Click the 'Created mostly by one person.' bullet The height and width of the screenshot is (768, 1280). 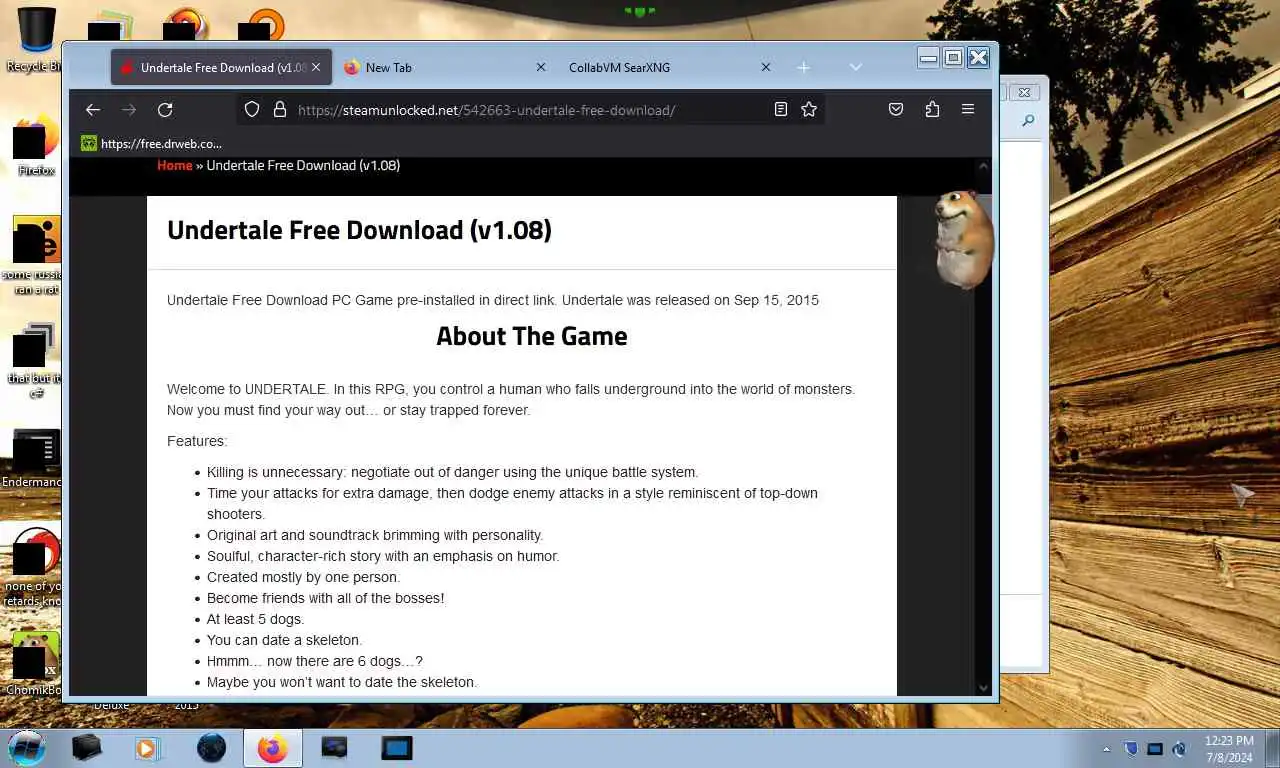tap(303, 577)
